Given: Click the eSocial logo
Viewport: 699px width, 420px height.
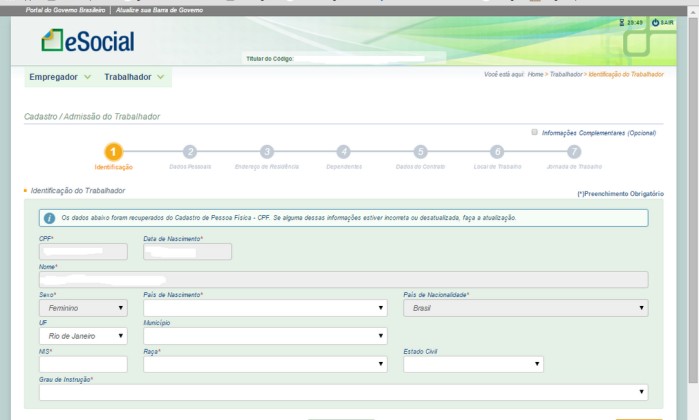Looking at the screenshot, I should click(88, 41).
